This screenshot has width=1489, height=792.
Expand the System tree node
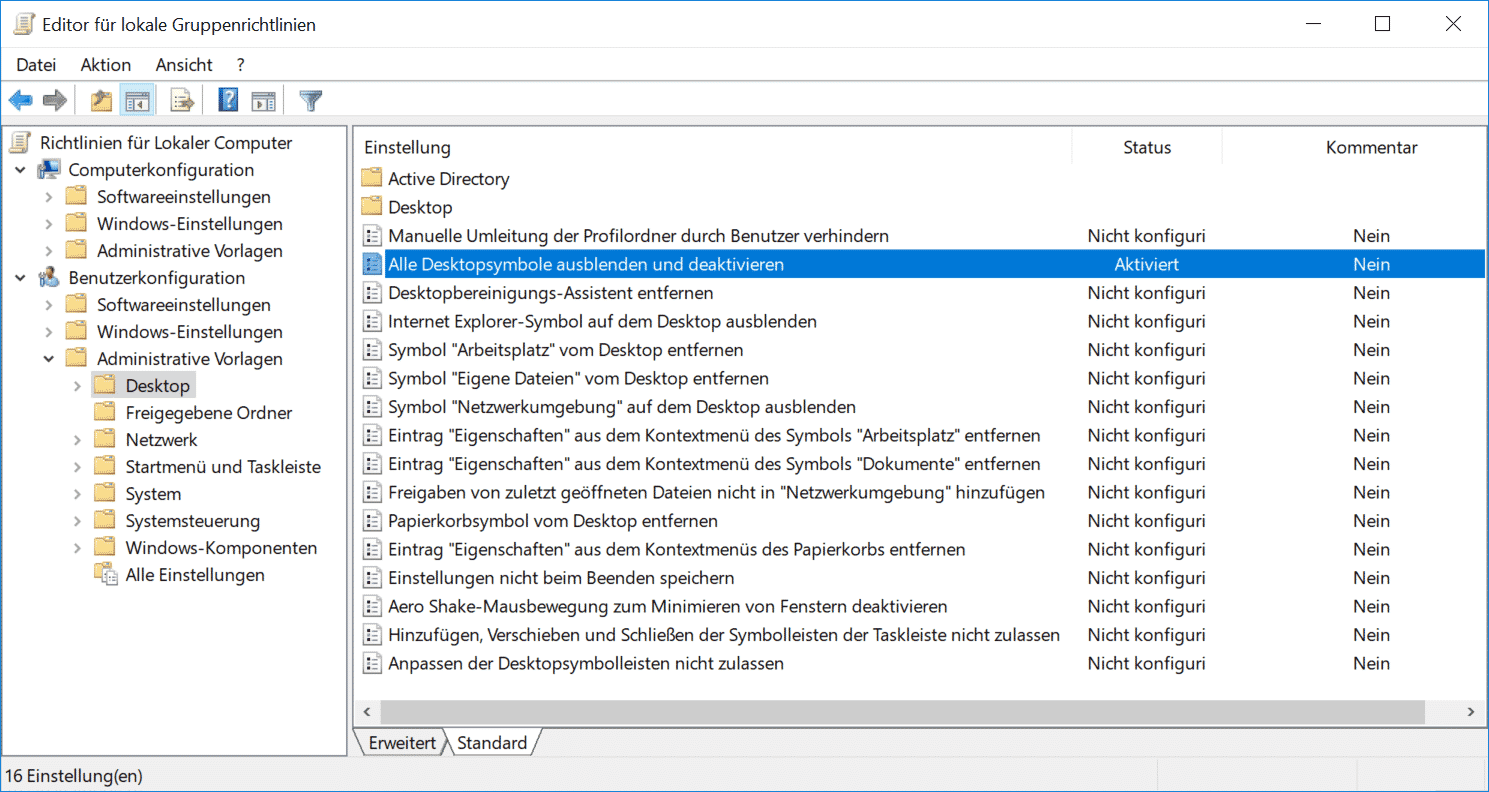(77, 494)
